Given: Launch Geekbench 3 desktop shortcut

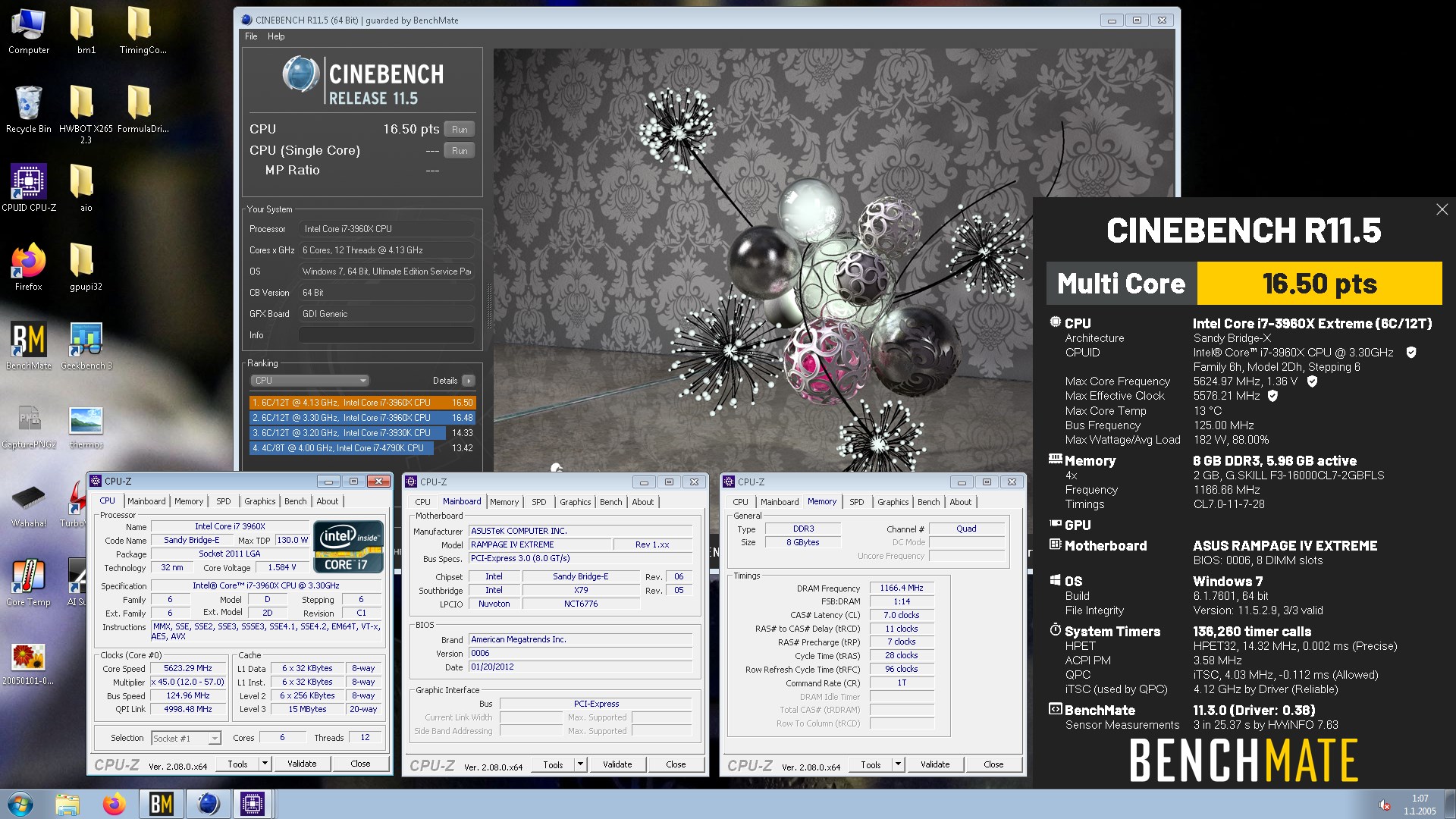Looking at the screenshot, I should [x=86, y=346].
